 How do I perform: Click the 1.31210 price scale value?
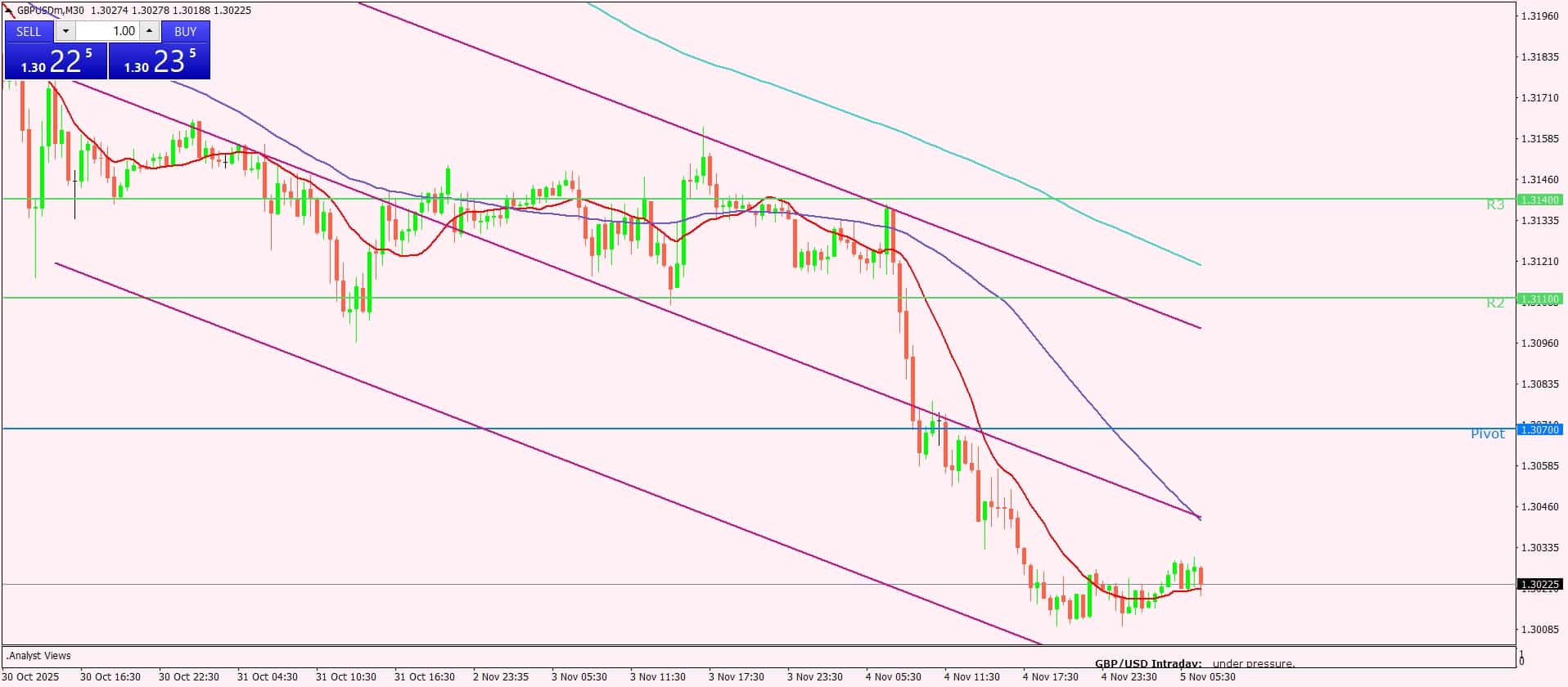(x=1539, y=261)
